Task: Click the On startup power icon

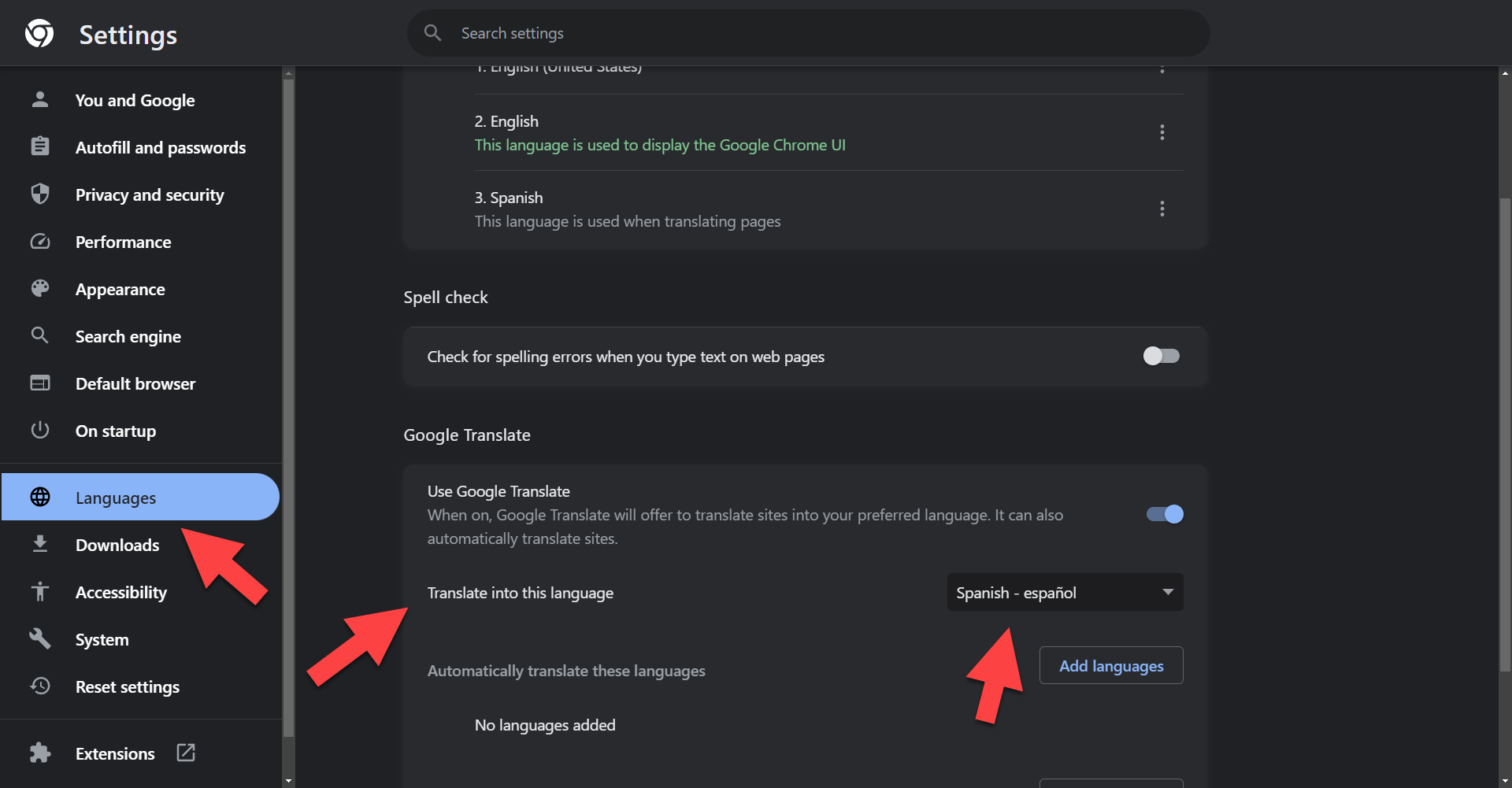Action: 40,431
